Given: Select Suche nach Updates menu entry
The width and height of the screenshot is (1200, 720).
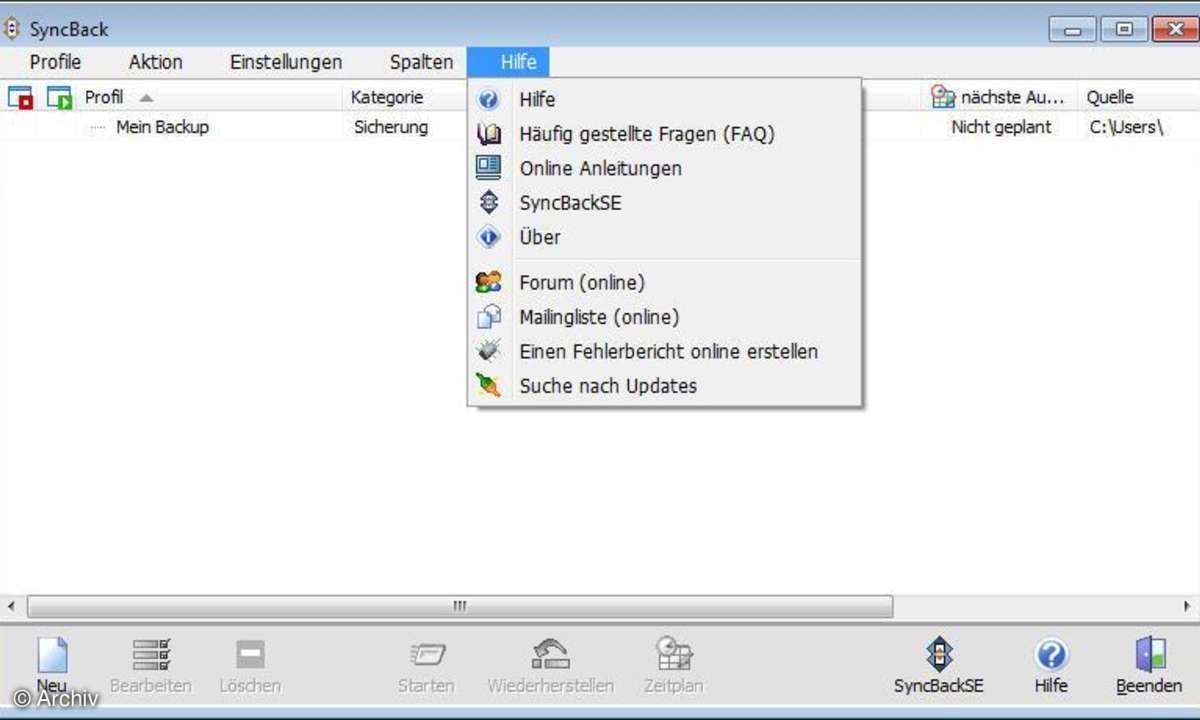Looking at the screenshot, I should [608, 386].
